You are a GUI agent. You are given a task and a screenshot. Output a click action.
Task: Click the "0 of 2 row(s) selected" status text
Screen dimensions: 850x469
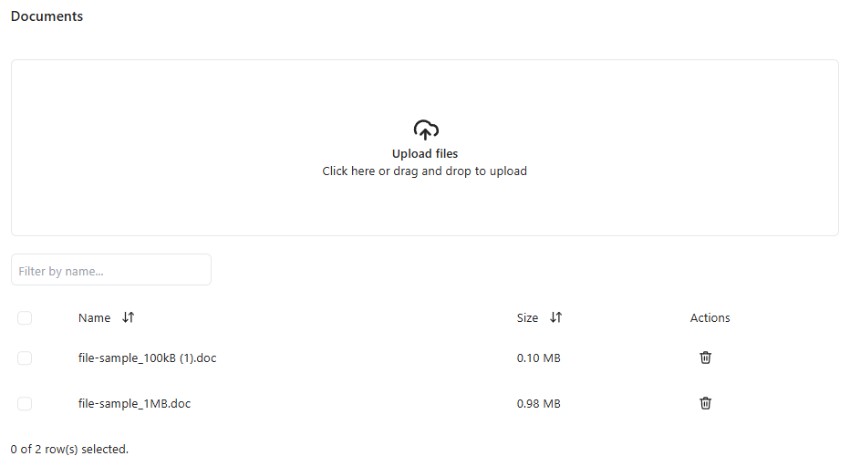[x=69, y=449]
